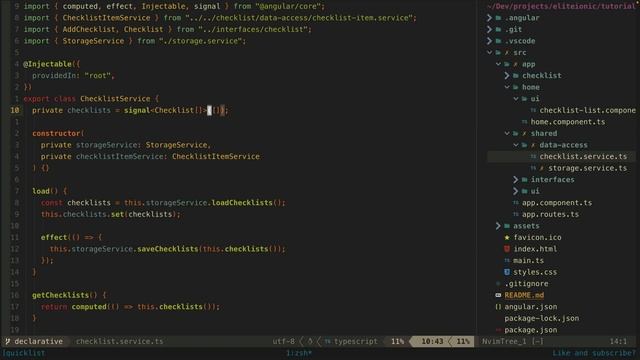The image size is (640, 360).
Task: Click the assets folder icon
Action: tap(507, 226)
